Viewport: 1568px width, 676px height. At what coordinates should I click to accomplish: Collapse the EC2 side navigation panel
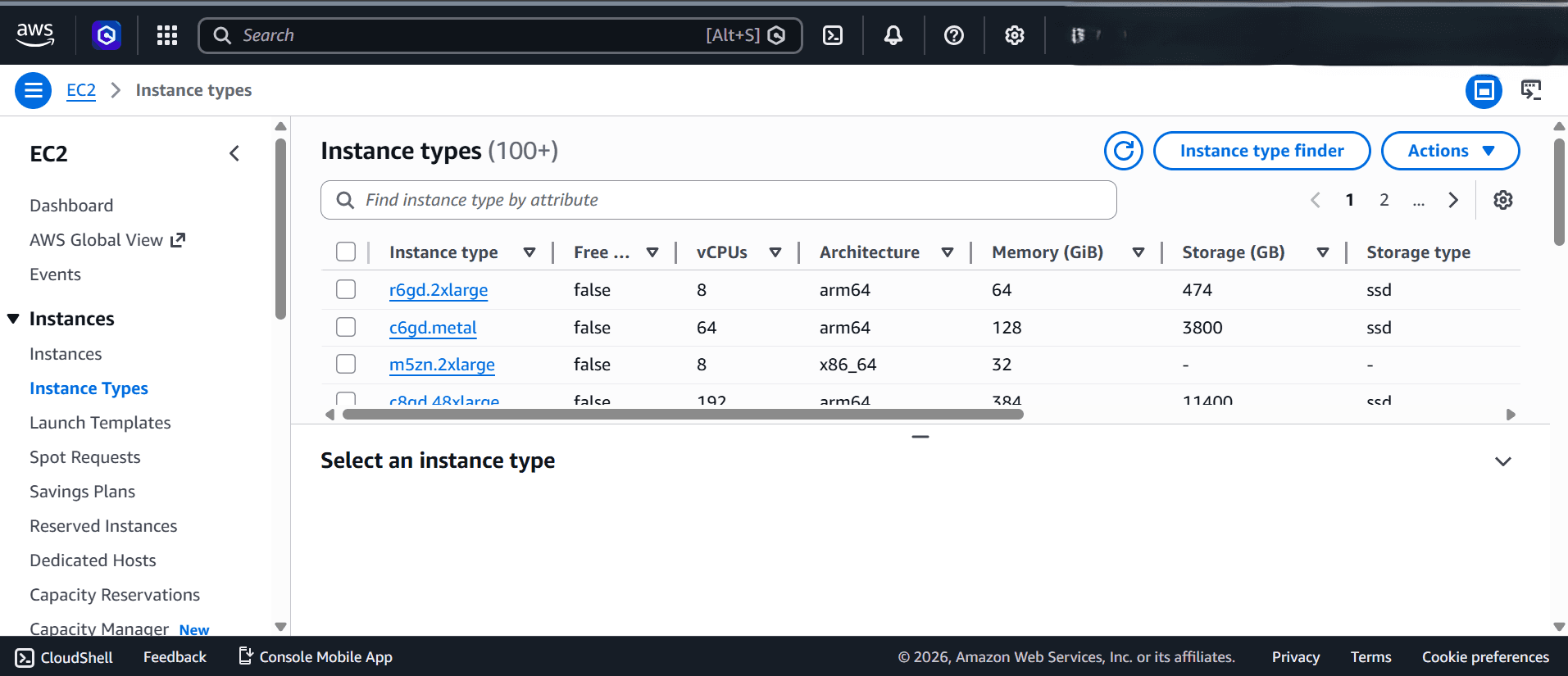[x=234, y=153]
